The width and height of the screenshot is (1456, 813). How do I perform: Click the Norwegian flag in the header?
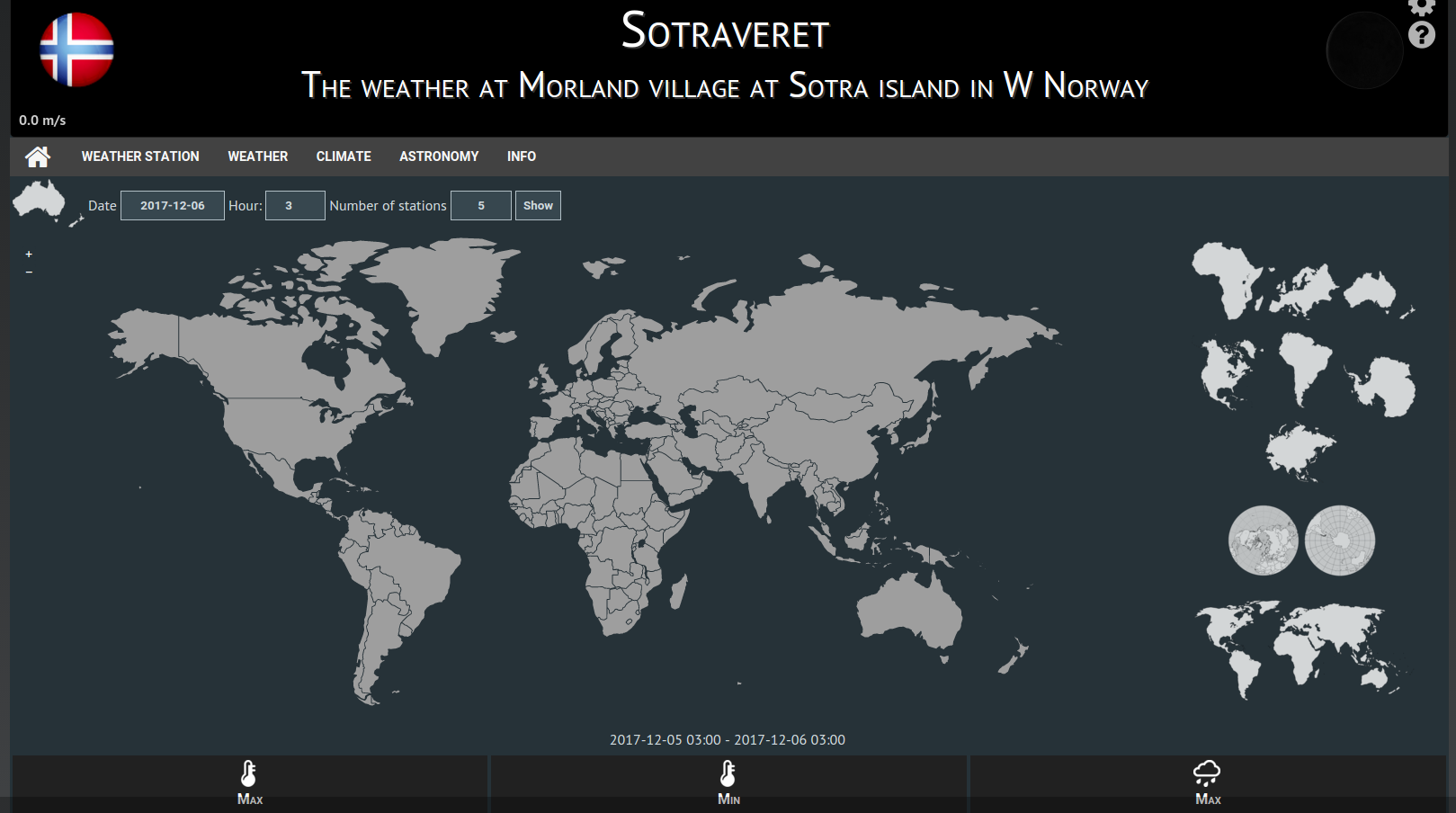(x=76, y=51)
